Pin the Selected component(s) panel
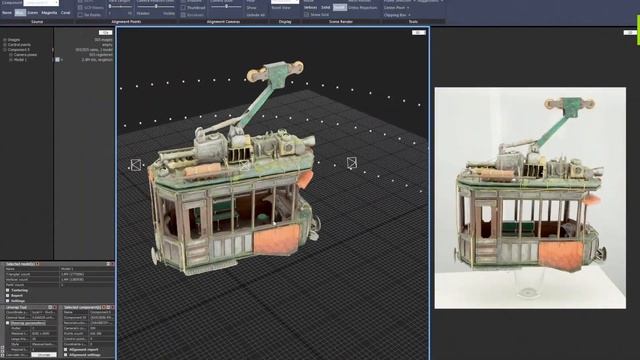The image size is (640, 360). [108, 307]
